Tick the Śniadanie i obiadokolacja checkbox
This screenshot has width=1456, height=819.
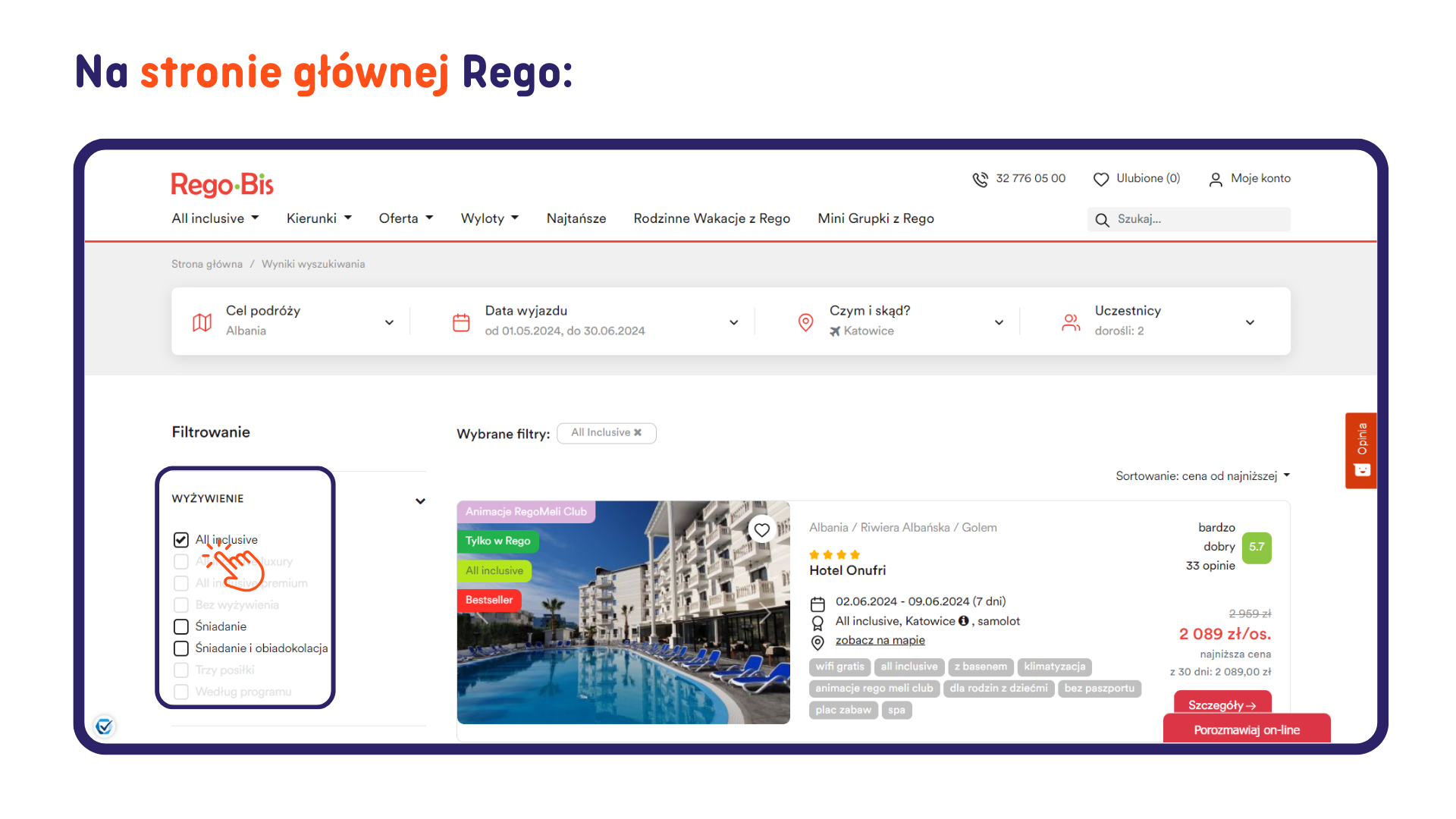pyautogui.click(x=180, y=648)
